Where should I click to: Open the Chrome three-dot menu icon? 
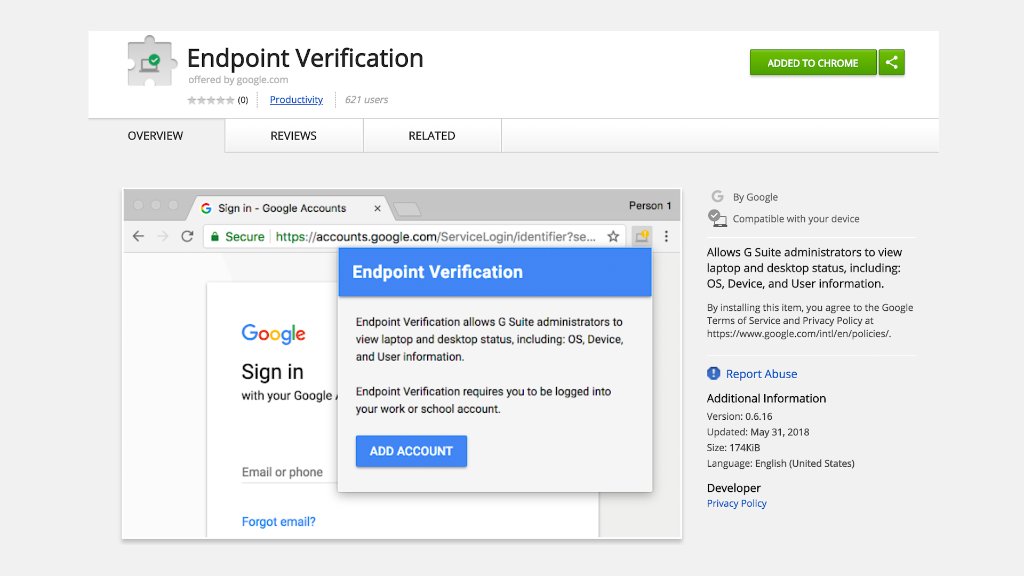click(666, 236)
